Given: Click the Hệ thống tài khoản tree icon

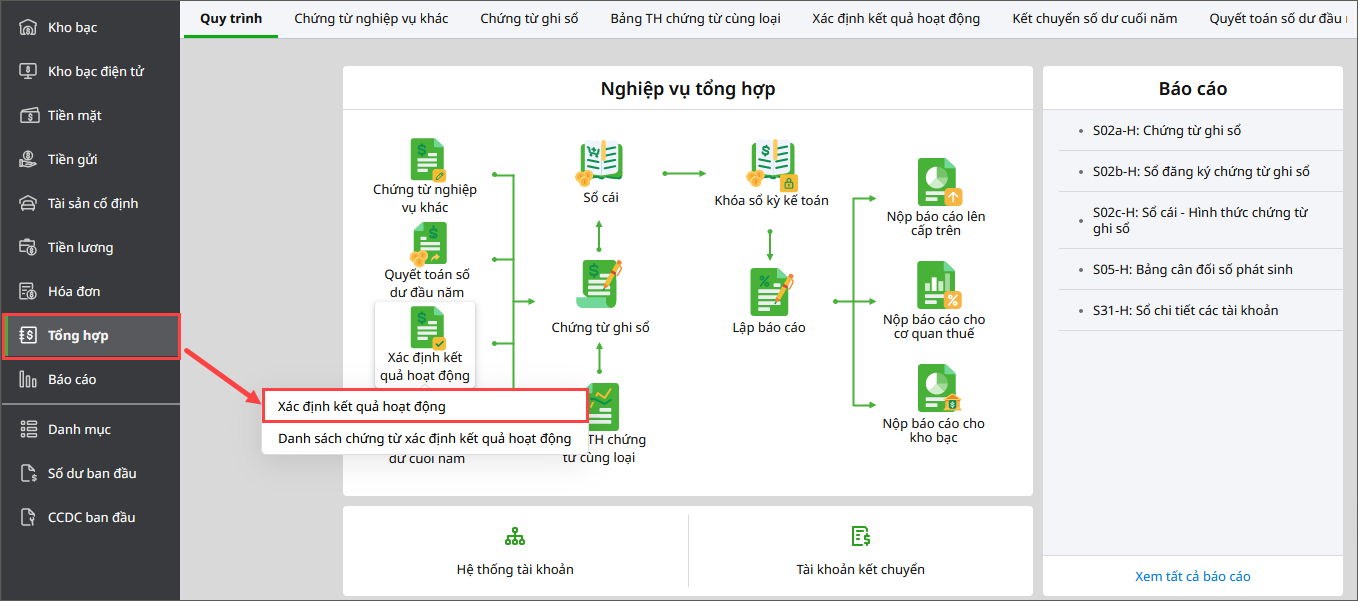Looking at the screenshot, I should pyautogui.click(x=515, y=537).
